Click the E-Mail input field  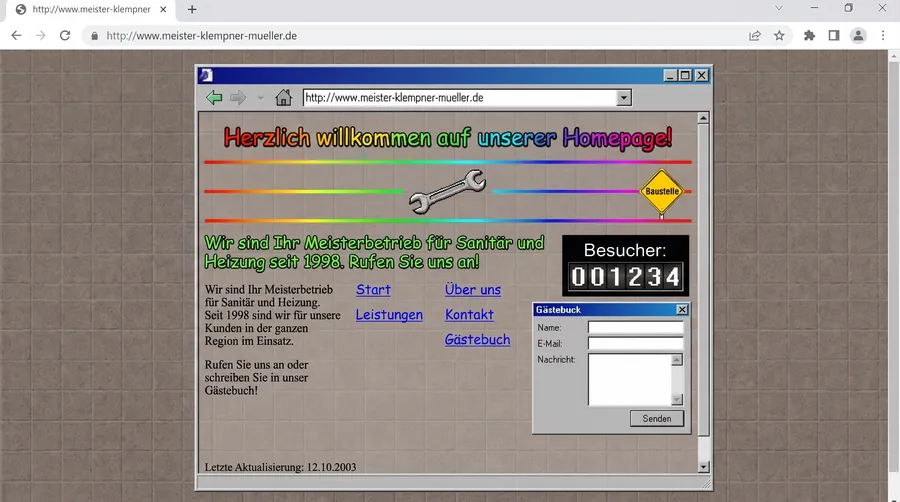(x=635, y=344)
